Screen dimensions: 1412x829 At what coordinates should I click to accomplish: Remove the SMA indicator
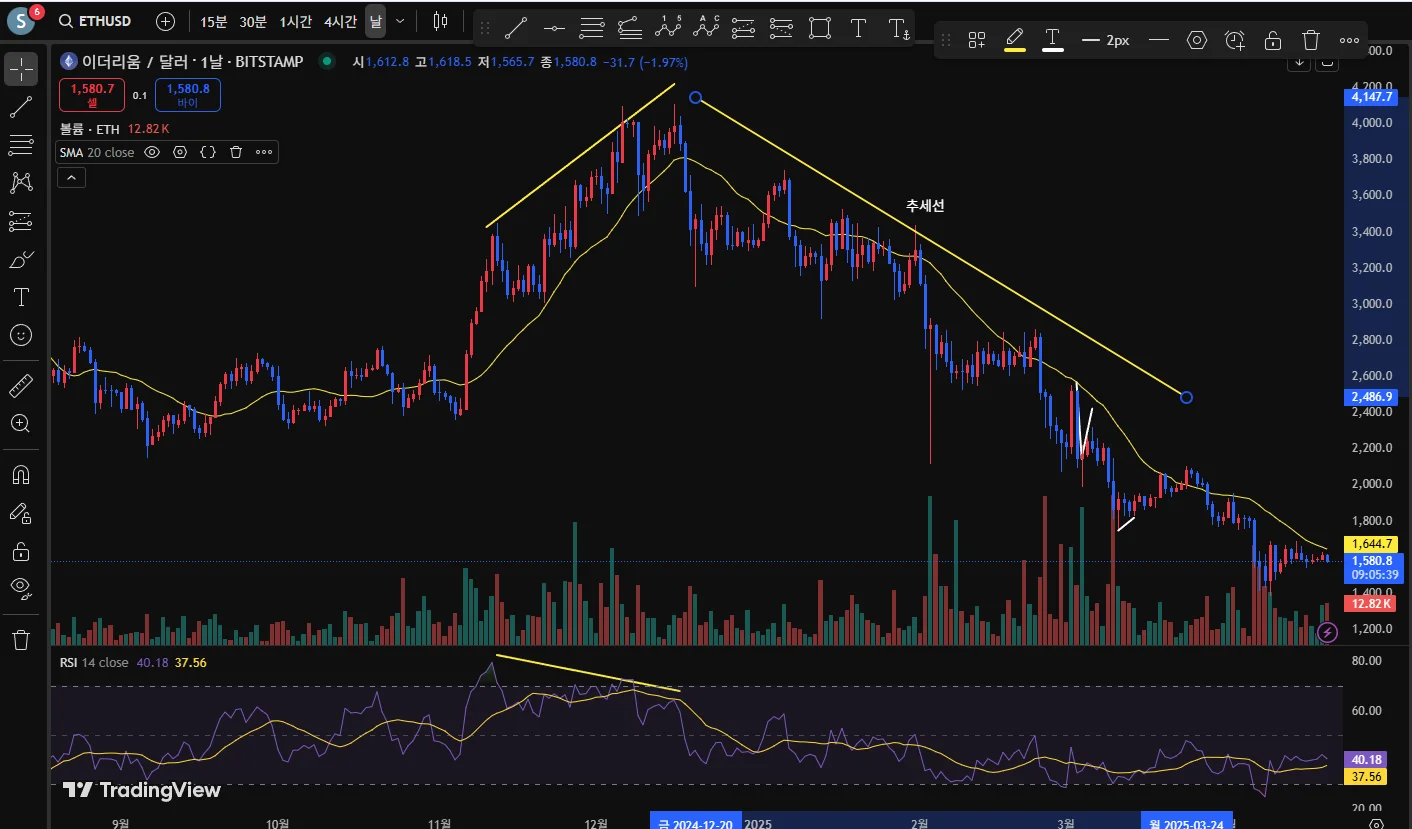(236, 152)
